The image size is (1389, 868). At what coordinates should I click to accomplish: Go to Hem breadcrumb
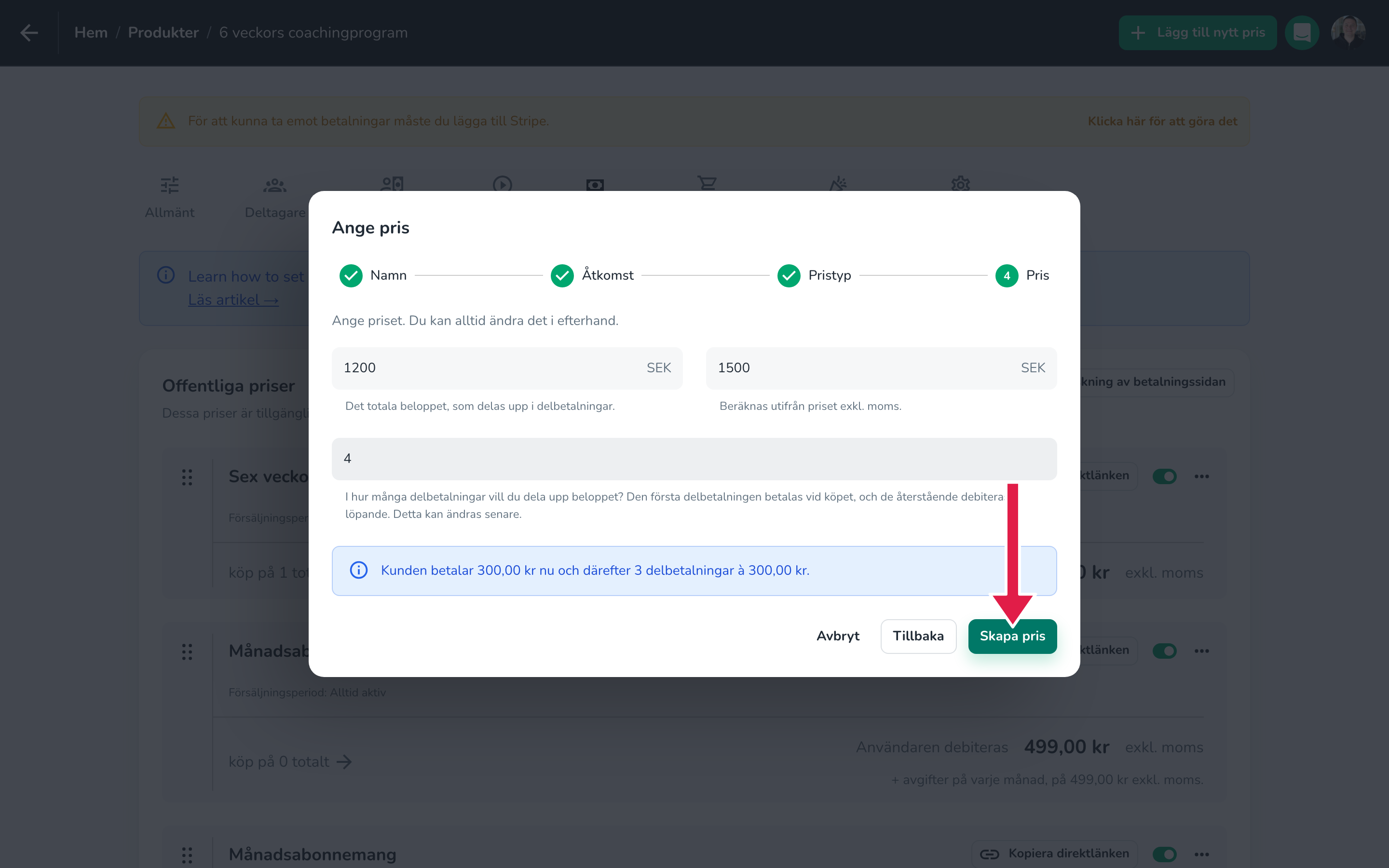(x=91, y=33)
